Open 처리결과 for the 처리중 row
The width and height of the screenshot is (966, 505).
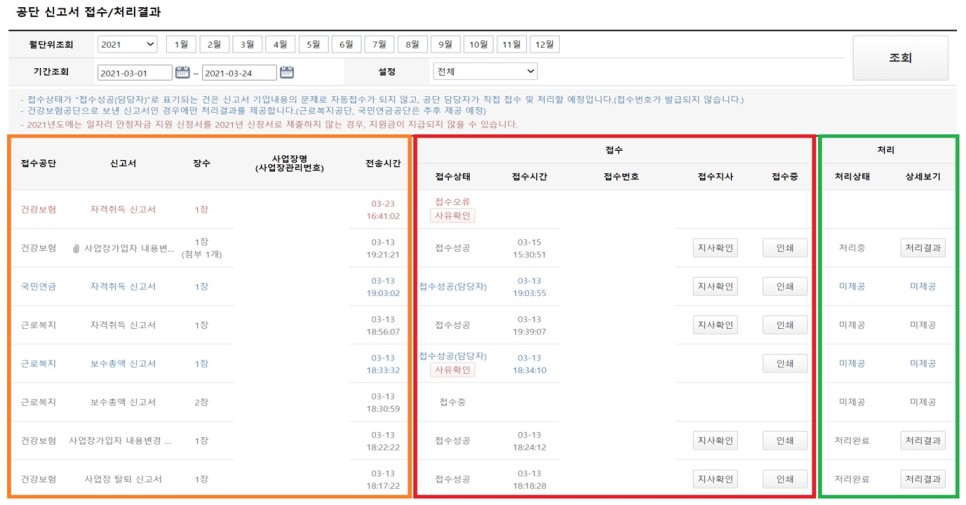[923, 248]
